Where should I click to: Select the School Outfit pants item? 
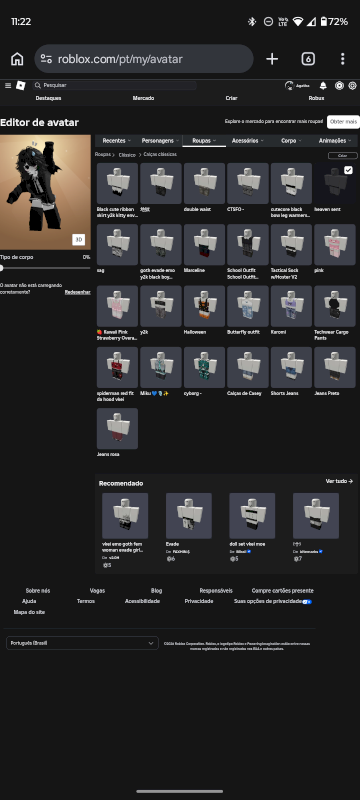click(248, 245)
